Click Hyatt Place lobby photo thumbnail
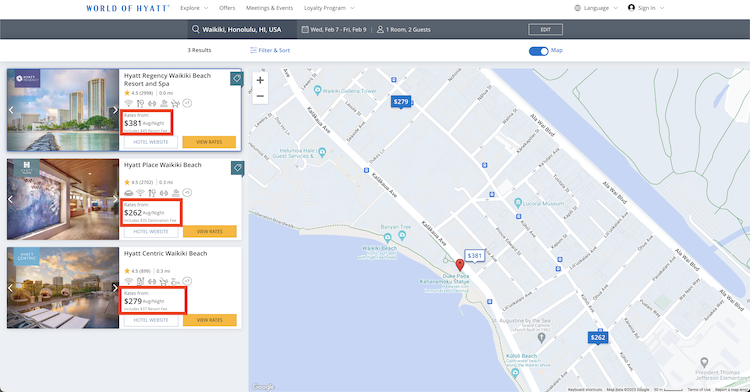The image size is (750, 392). tap(63, 199)
